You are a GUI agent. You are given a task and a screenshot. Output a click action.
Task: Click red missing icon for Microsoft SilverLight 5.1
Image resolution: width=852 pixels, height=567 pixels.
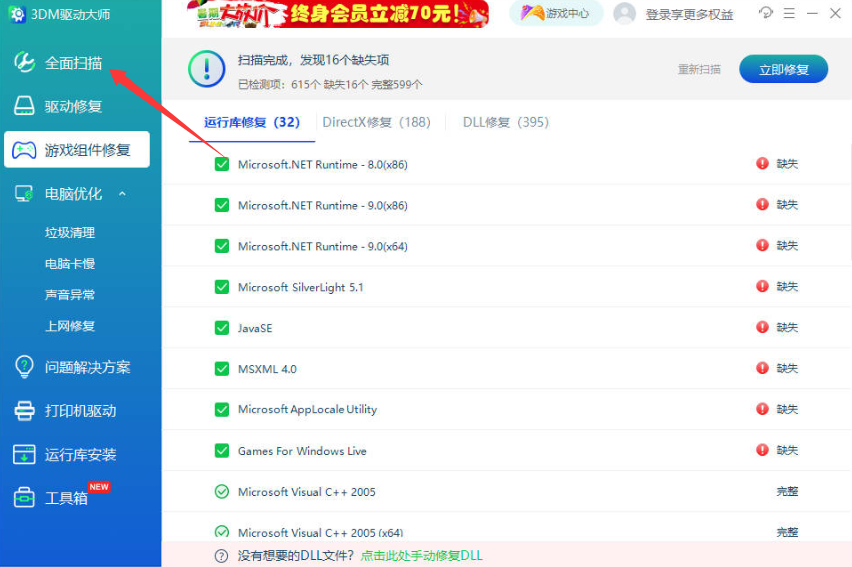762,286
